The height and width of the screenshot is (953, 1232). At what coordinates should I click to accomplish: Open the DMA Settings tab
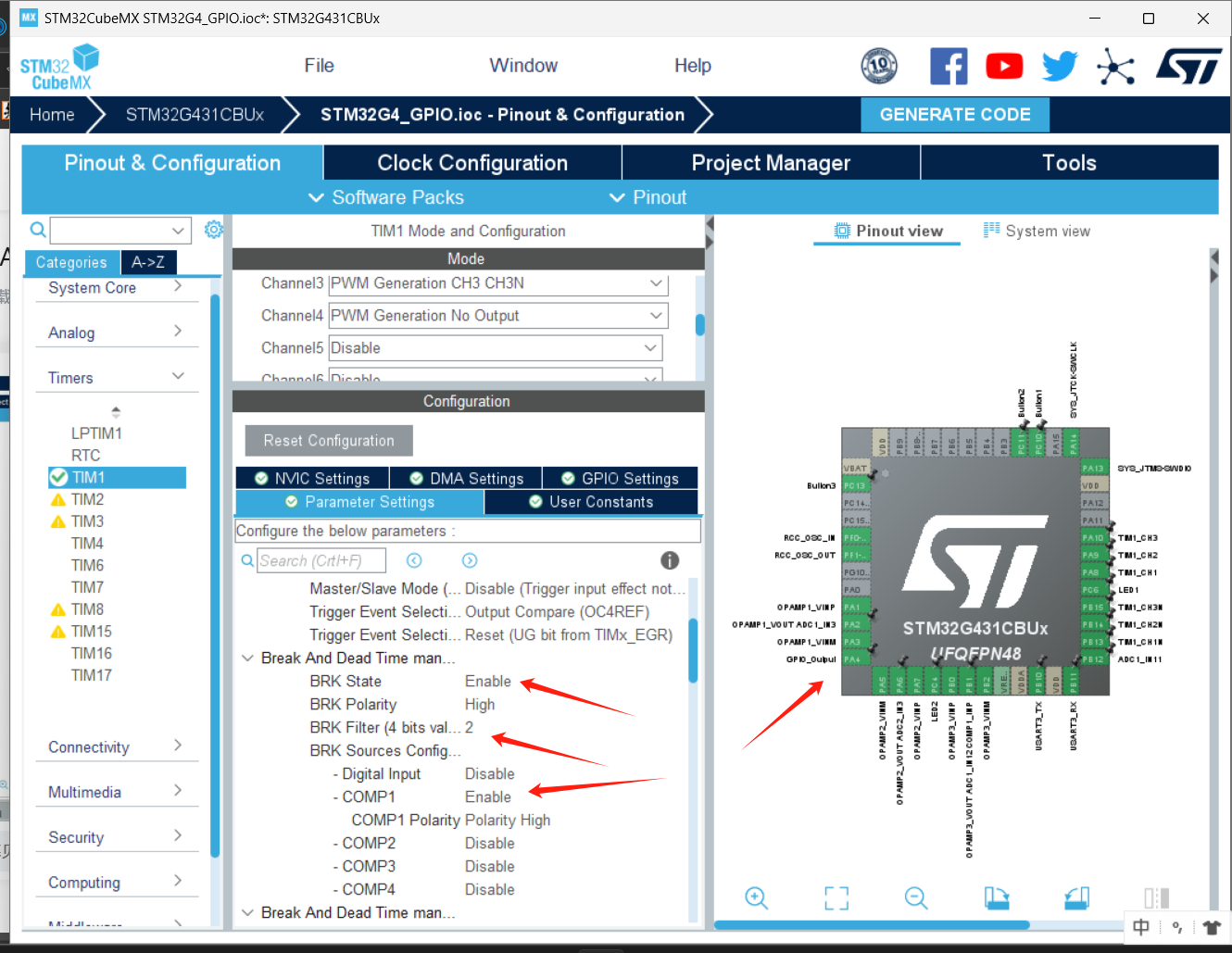[x=466, y=479]
